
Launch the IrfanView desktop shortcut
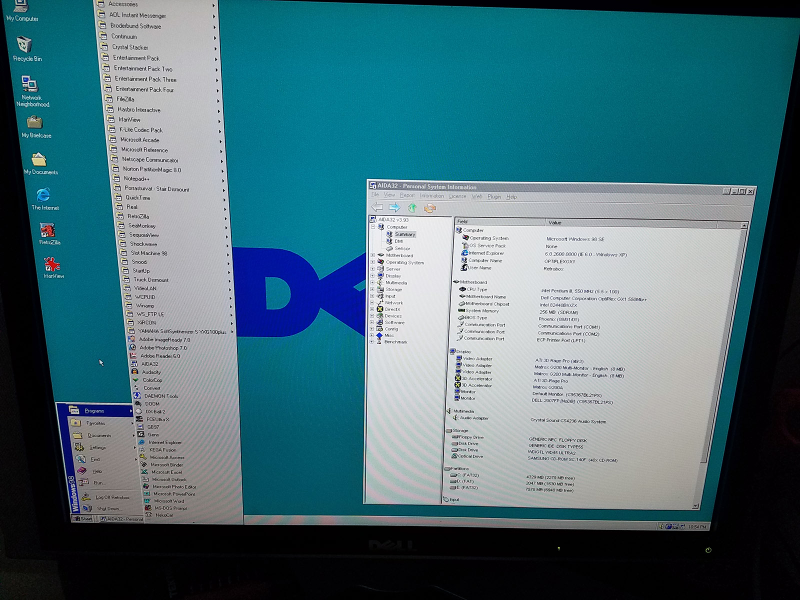click(x=53, y=267)
